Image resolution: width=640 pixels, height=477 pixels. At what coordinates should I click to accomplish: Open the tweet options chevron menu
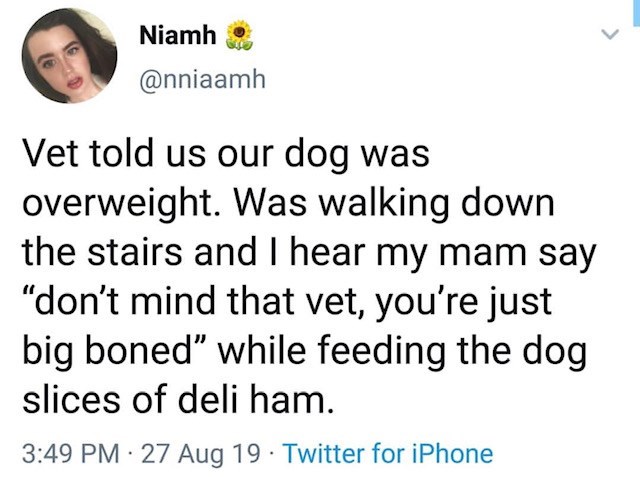click(x=603, y=37)
